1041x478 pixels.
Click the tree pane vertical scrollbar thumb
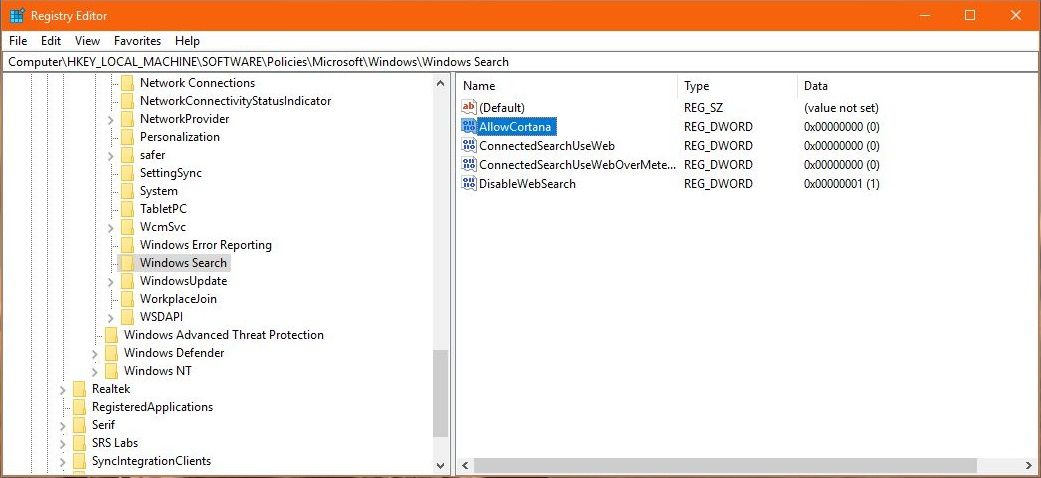coord(440,394)
